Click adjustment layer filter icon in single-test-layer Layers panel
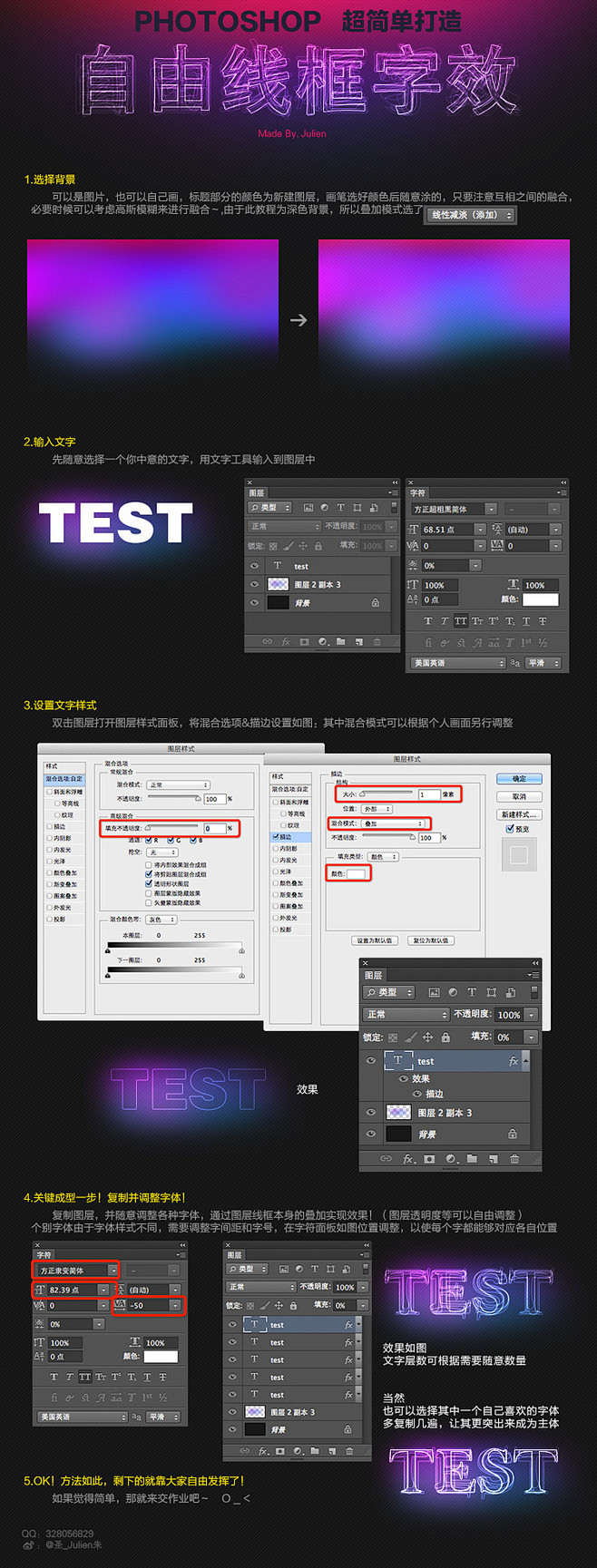This screenshot has width=597, height=1568. (324, 508)
